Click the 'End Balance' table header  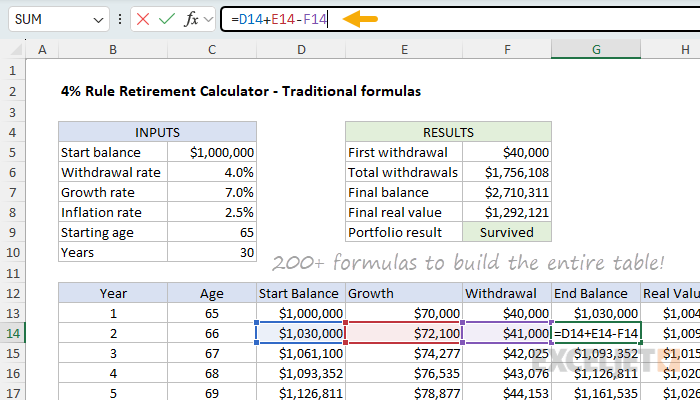pos(596,293)
